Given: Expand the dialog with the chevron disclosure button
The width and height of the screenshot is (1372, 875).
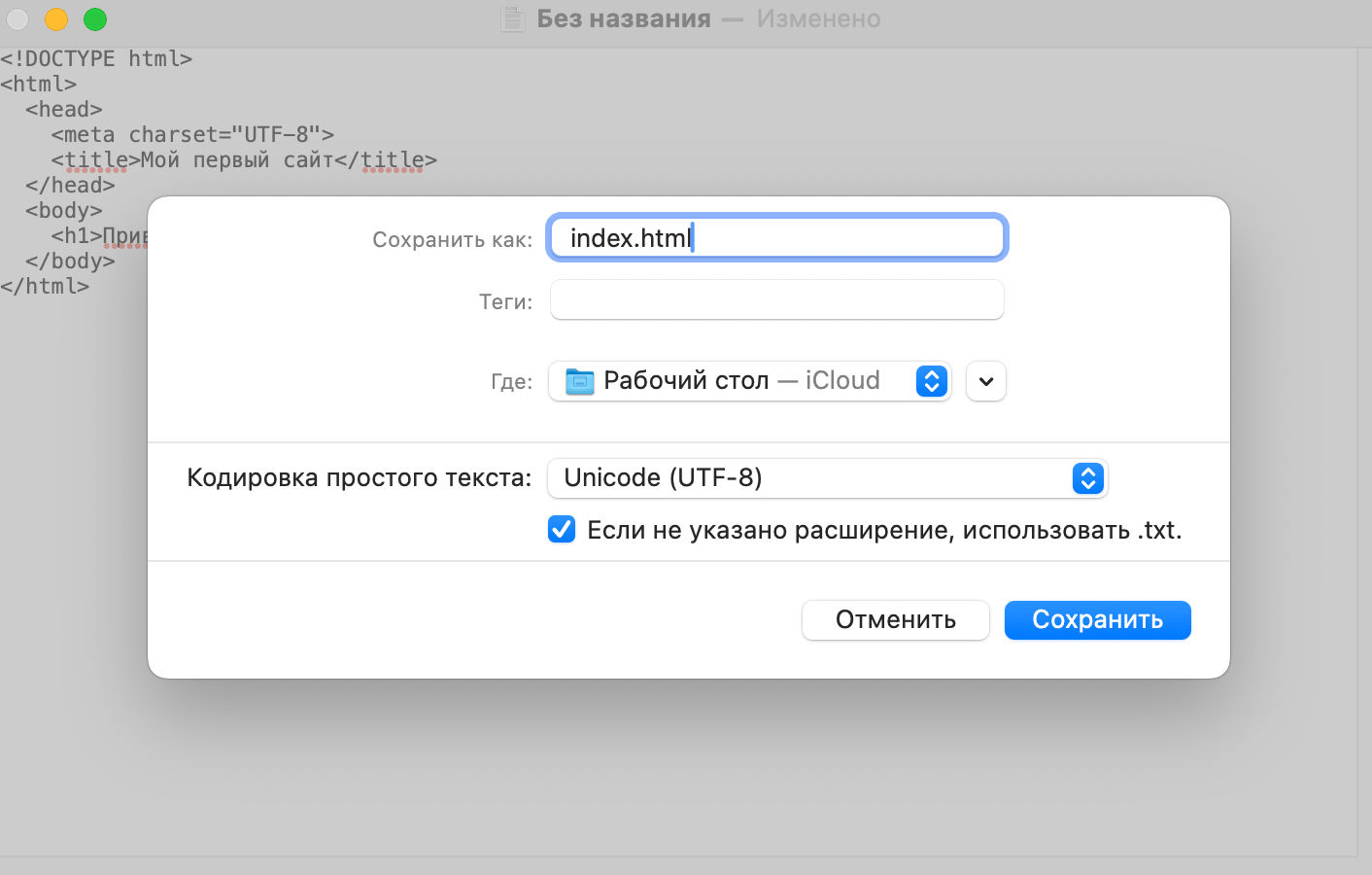Looking at the screenshot, I should 985,381.
